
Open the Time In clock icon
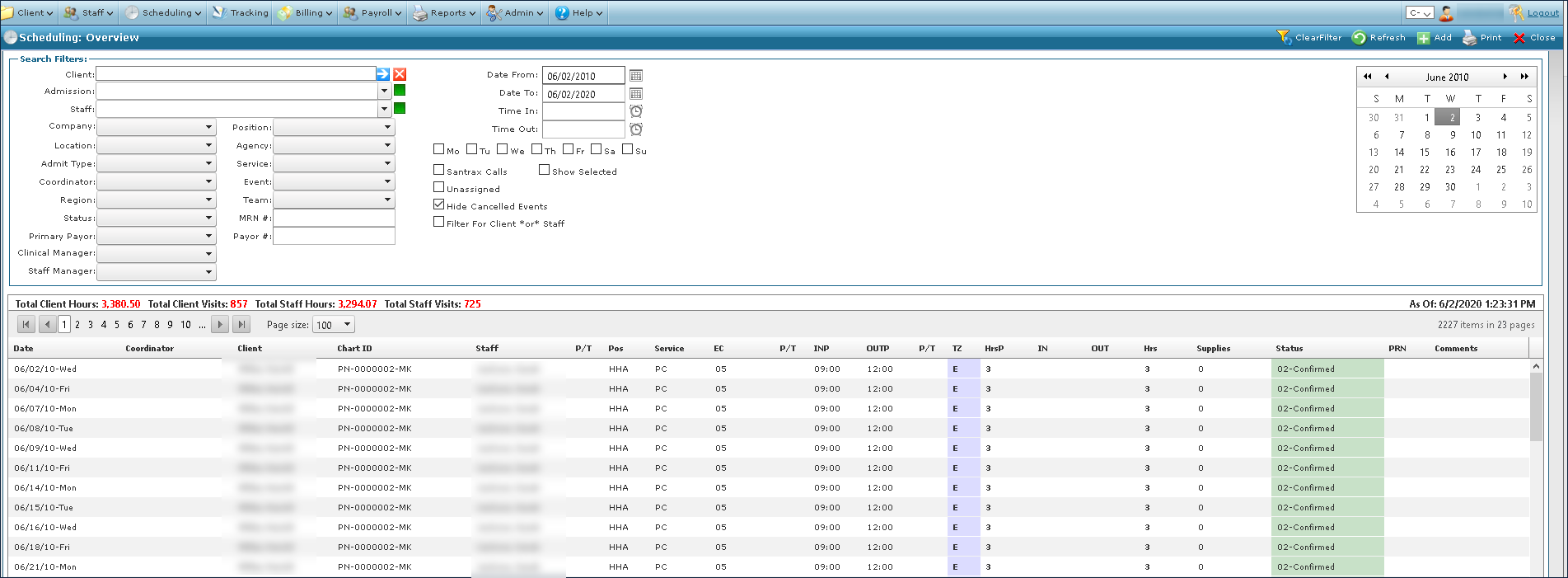636,111
